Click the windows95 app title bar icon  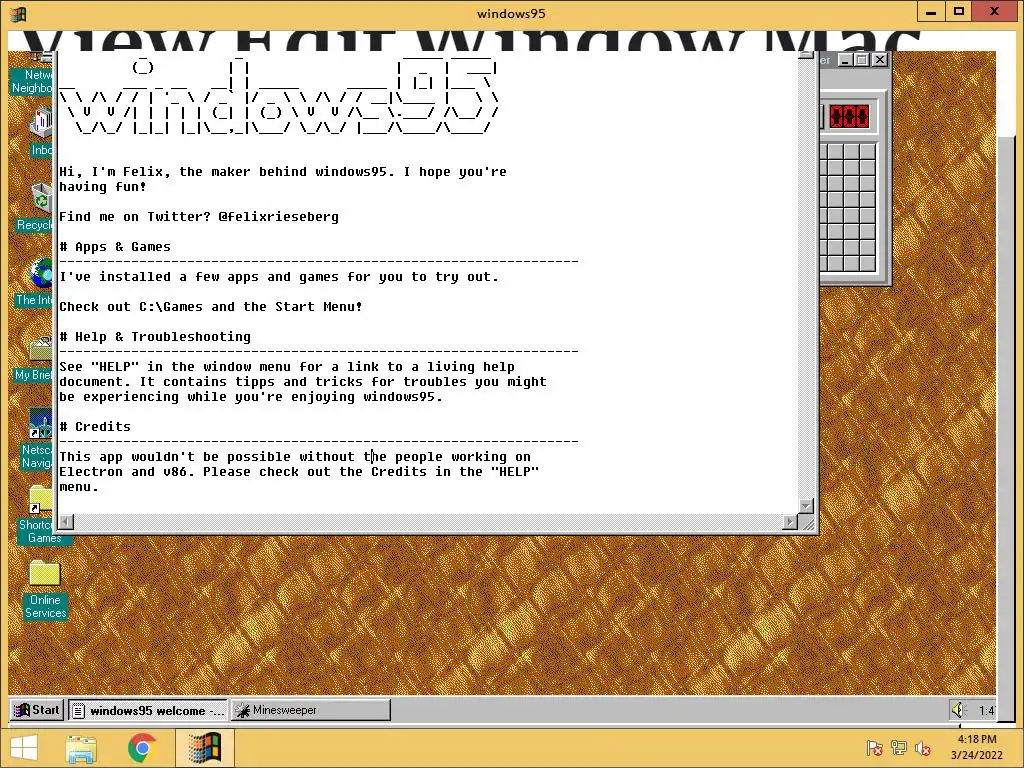18,13
